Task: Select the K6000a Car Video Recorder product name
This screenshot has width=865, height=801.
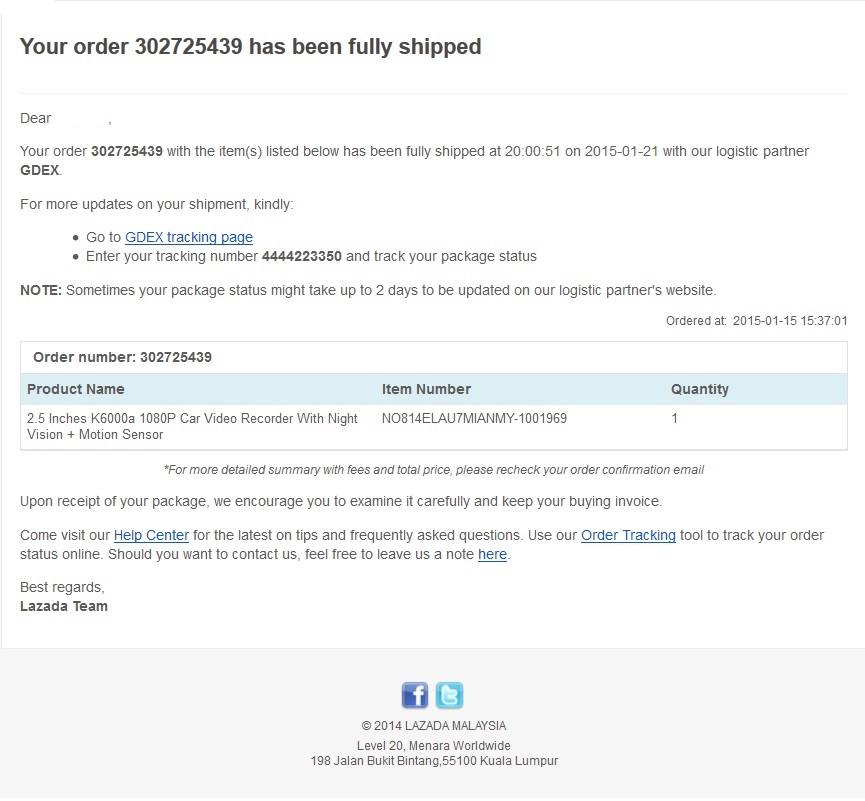Action: point(192,426)
